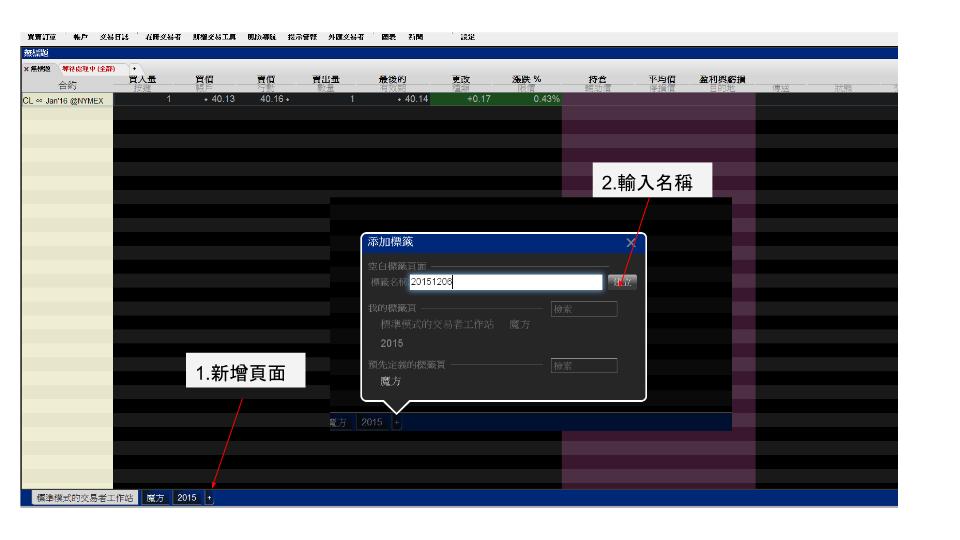Select 2015 in the 我的標籤頁 list
The image size is (960, 540).
pyautogui.click(x=392, y=343)
